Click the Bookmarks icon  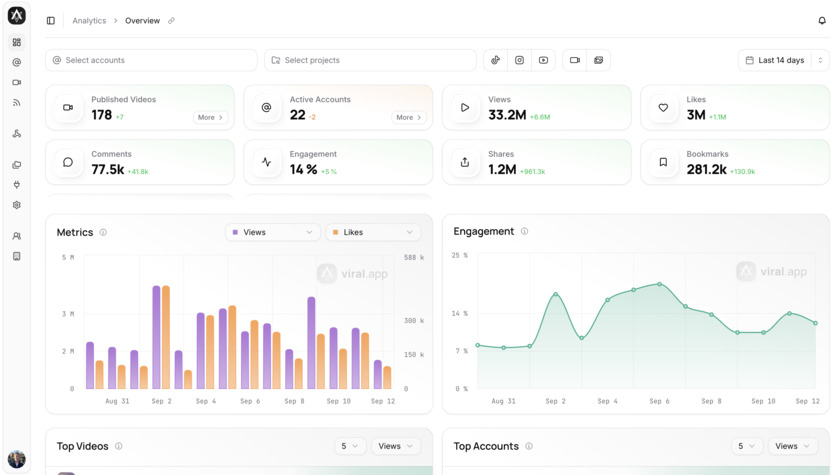(663, 162)
